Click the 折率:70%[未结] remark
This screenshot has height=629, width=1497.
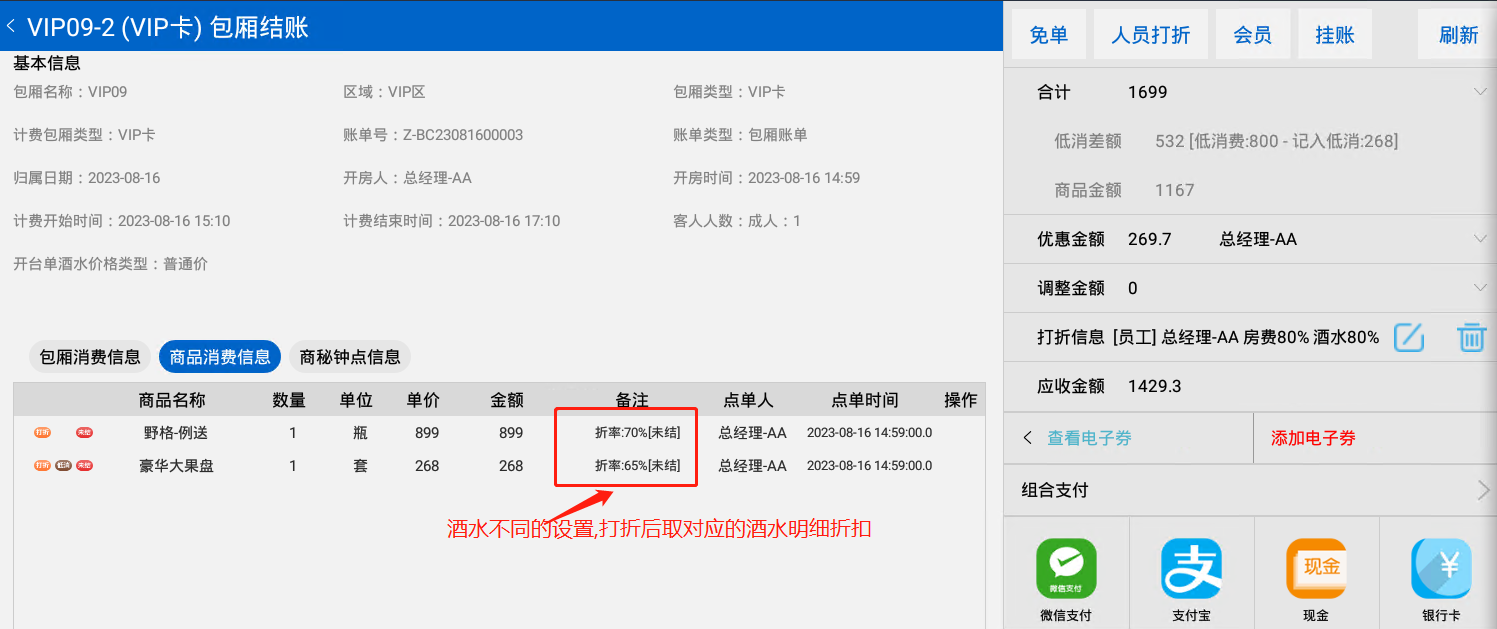(637, 433)
